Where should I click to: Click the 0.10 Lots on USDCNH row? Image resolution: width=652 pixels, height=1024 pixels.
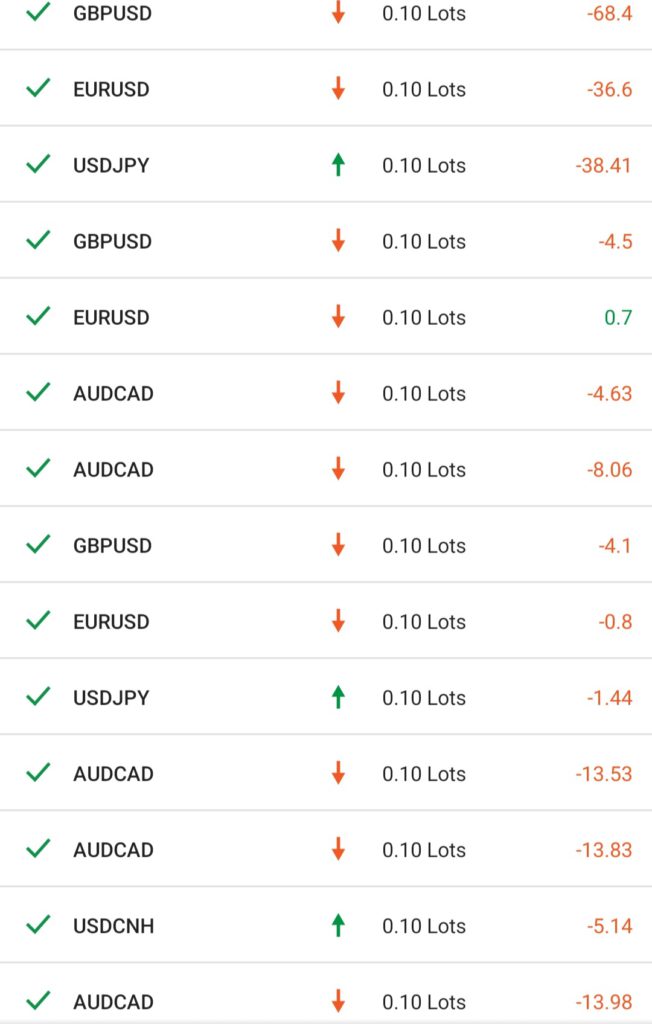(x=424, y=926)
